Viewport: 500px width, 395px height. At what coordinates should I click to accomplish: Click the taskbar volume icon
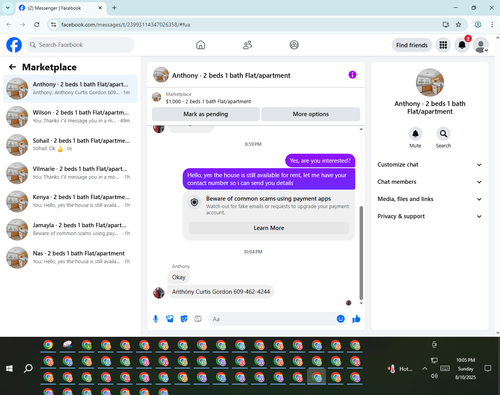point(434,376)
